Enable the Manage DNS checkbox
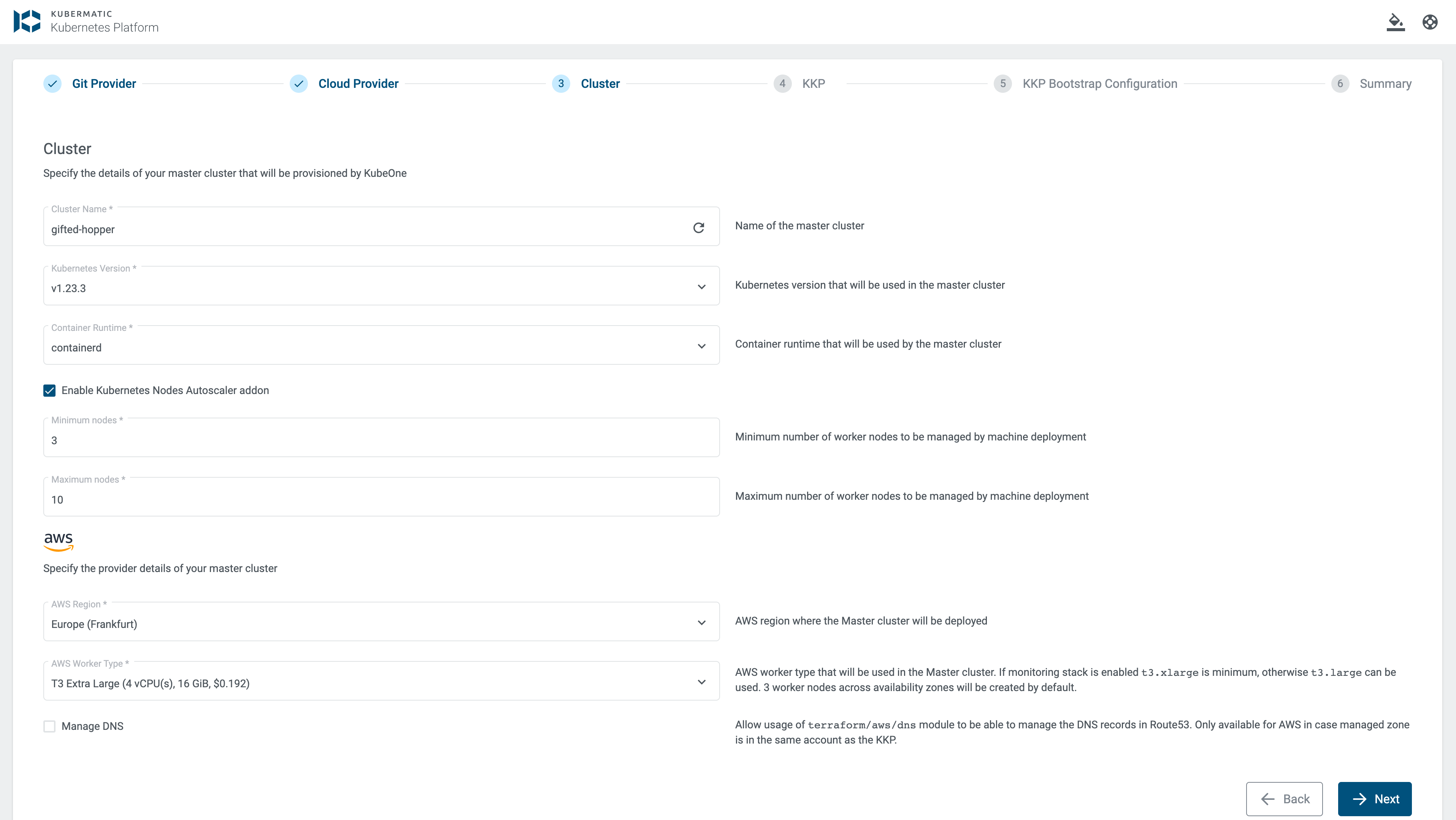Viewport: 1456px width, 820px height. 50,726
